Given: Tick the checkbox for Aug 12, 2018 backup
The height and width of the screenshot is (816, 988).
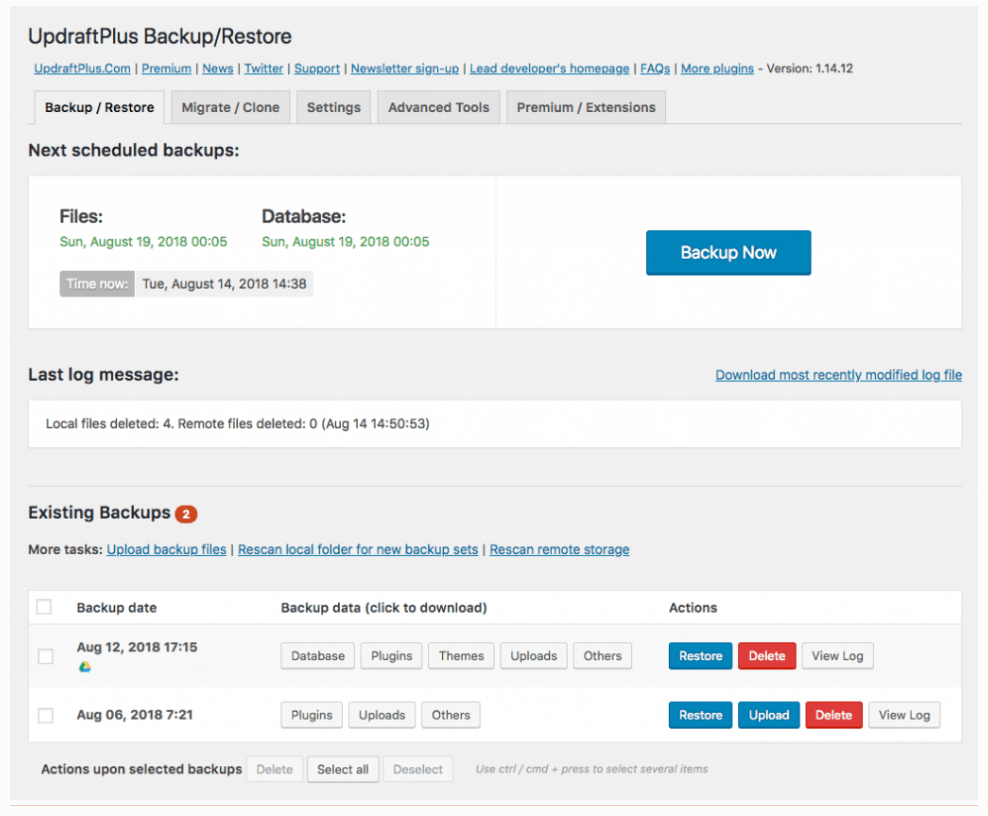Looking at the screenshot, I should pos(45,657).
